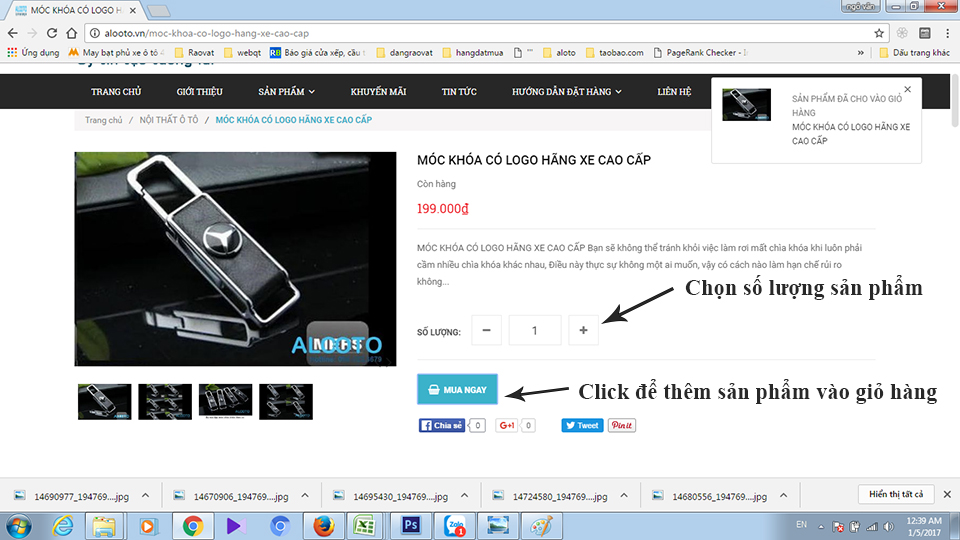Open the TIN TỨC menu item

[x=459, y=92]
